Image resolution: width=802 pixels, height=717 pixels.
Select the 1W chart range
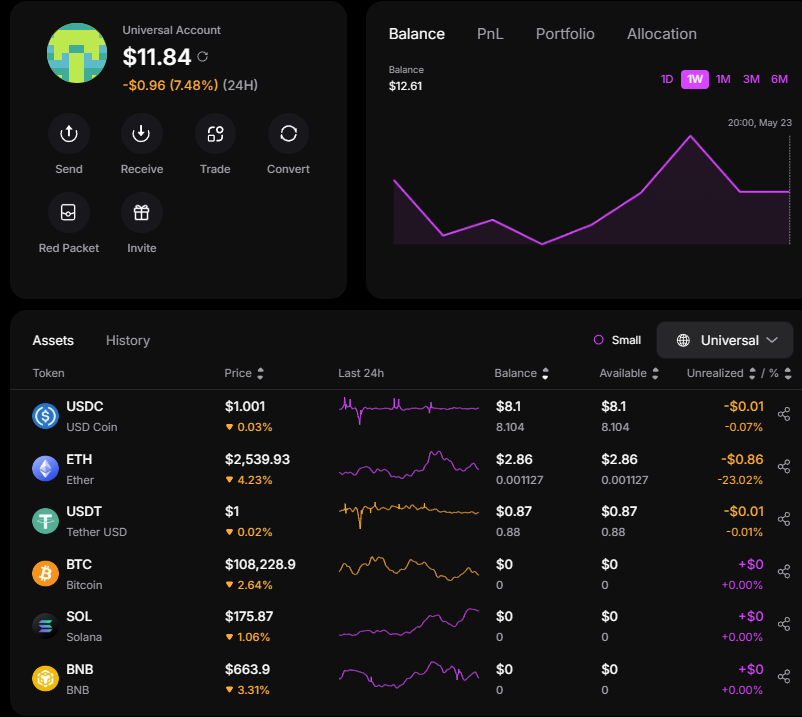(695, 79)
